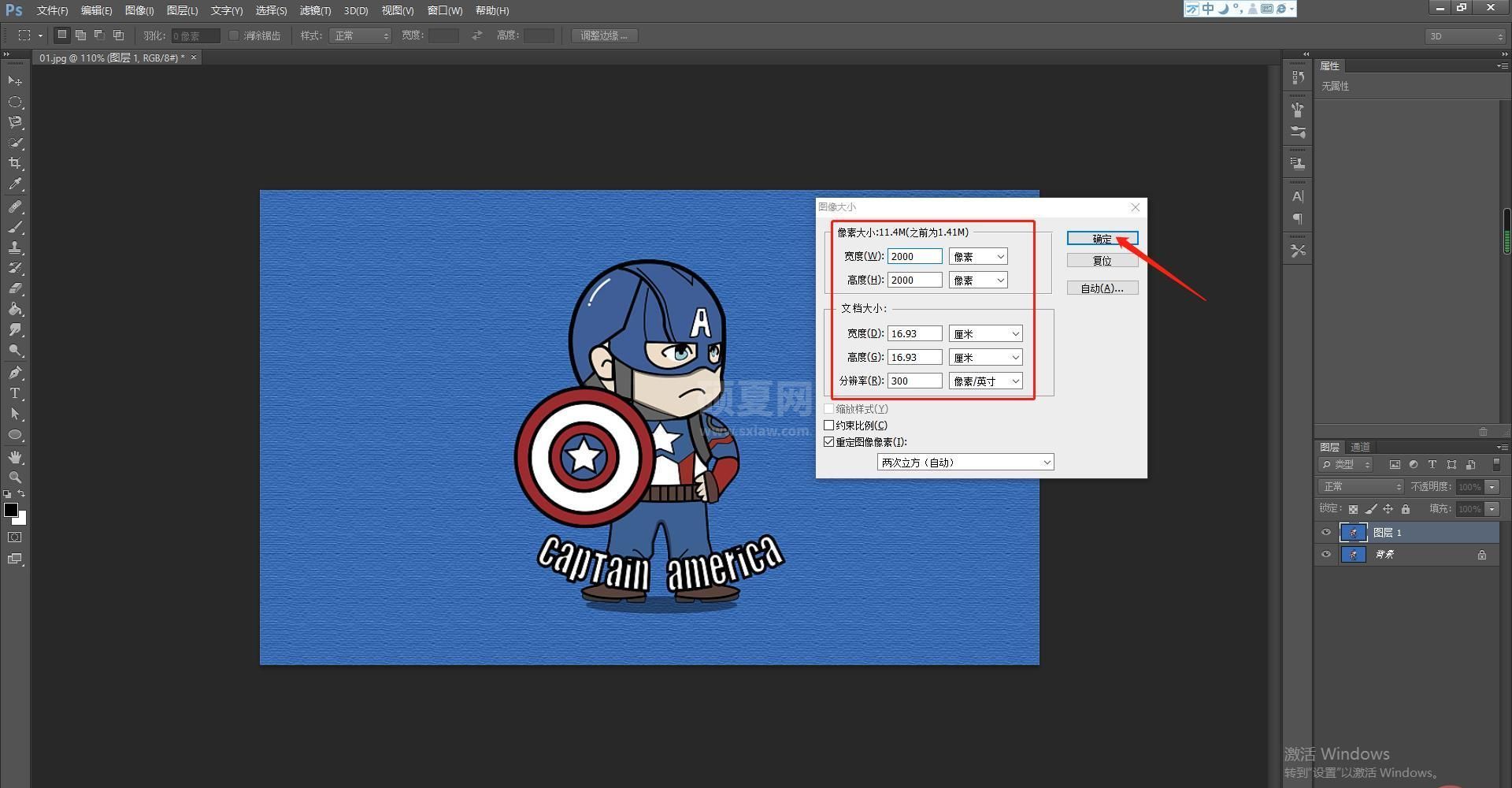Click lock transparent pixels icon

[x=1353, y=509]
